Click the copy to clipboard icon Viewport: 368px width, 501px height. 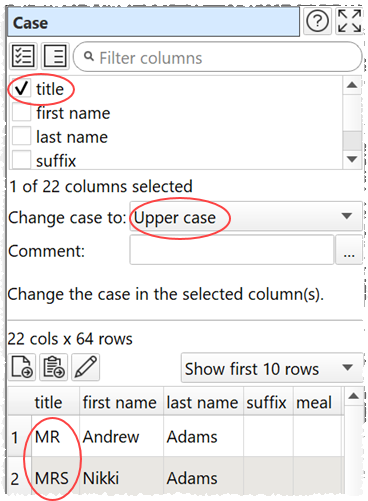(x=53, y=367)
